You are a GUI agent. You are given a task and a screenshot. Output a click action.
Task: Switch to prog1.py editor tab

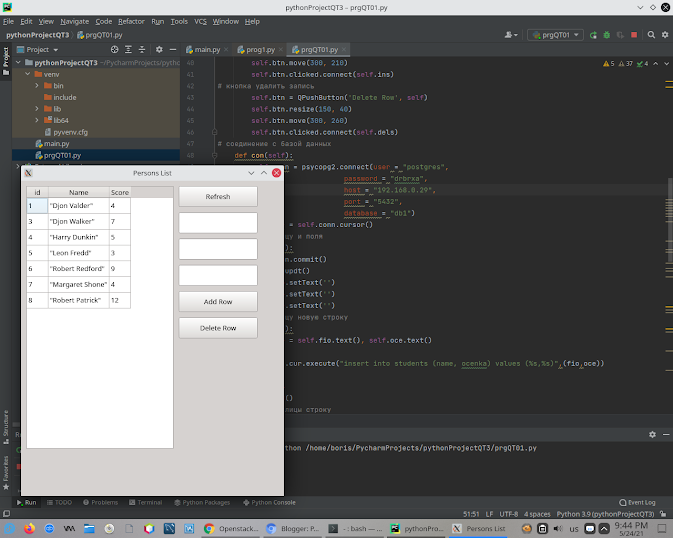[260, 50]
